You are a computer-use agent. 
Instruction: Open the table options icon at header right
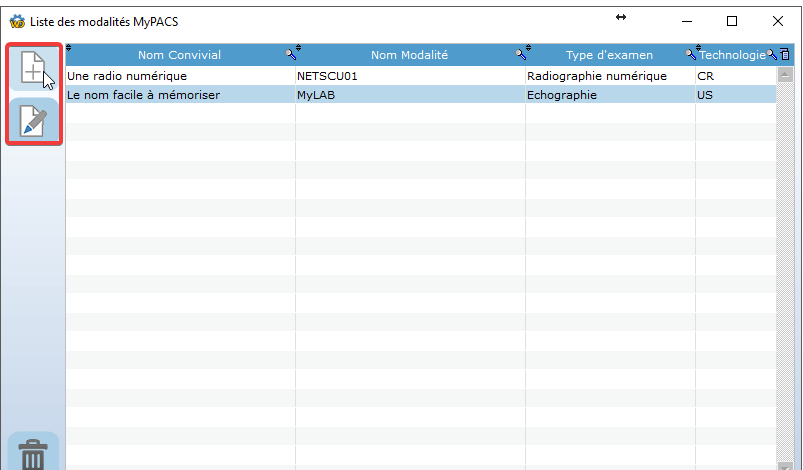785,54
